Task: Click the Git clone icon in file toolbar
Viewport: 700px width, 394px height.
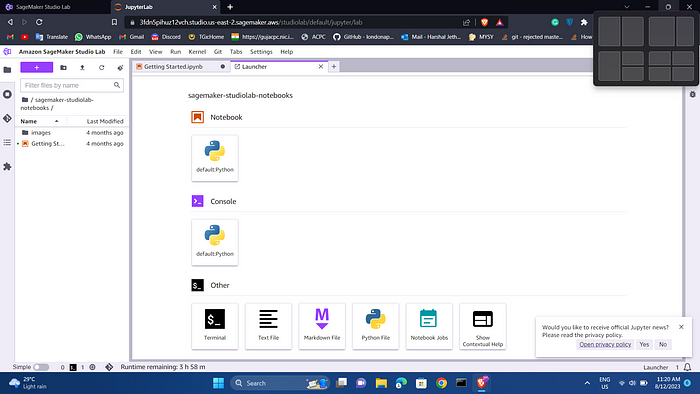Action: click(x=120, y=67)
